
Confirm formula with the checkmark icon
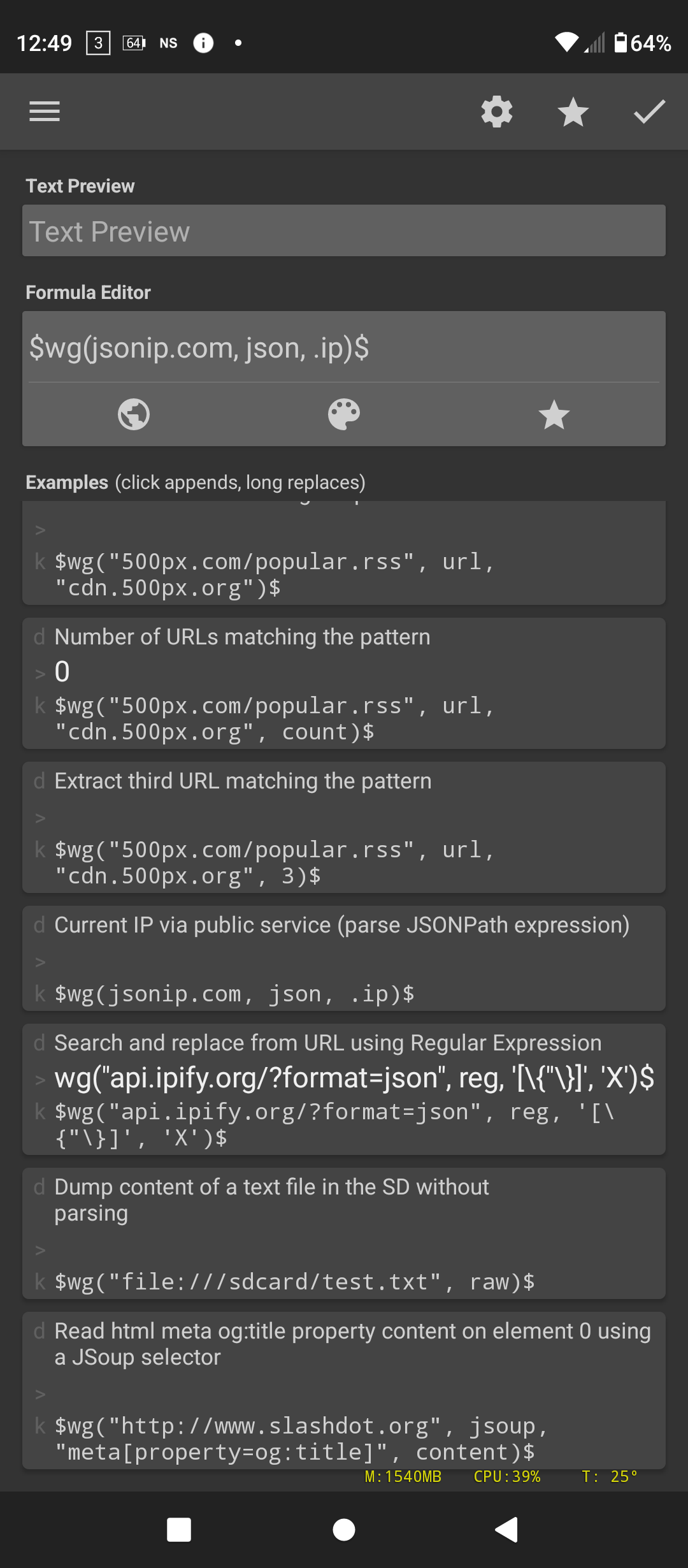[x=649, y=112]
